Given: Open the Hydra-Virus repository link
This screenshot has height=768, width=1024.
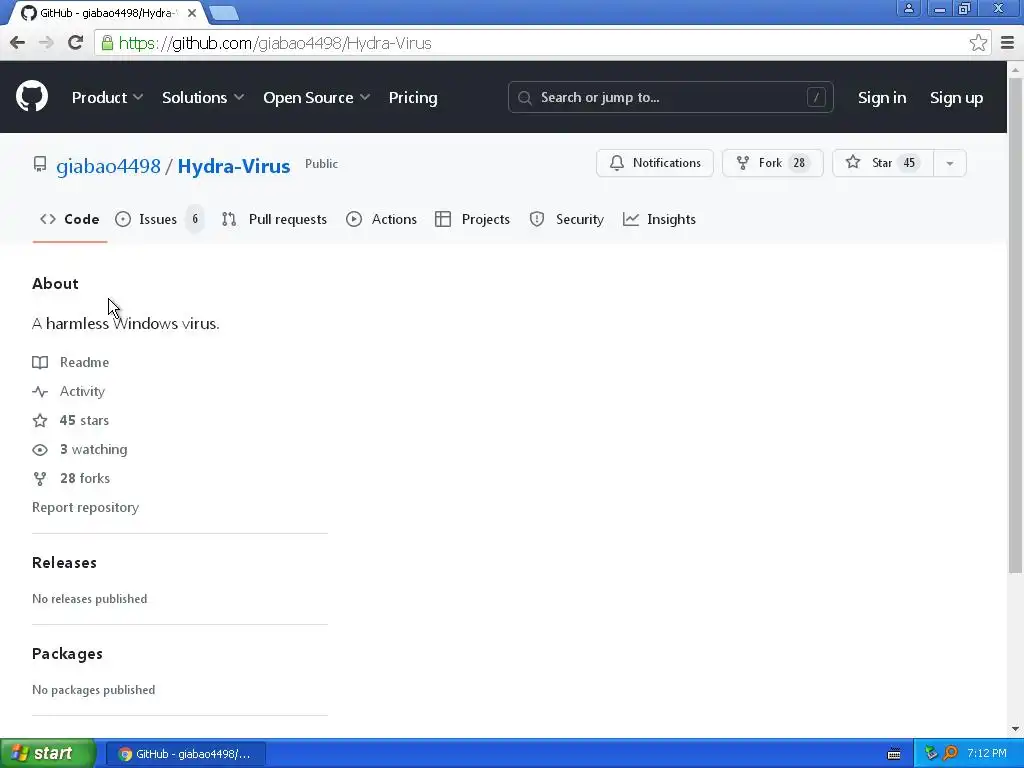Looking at the screenshot, I should pyautogui.click(x=234, y=166).
